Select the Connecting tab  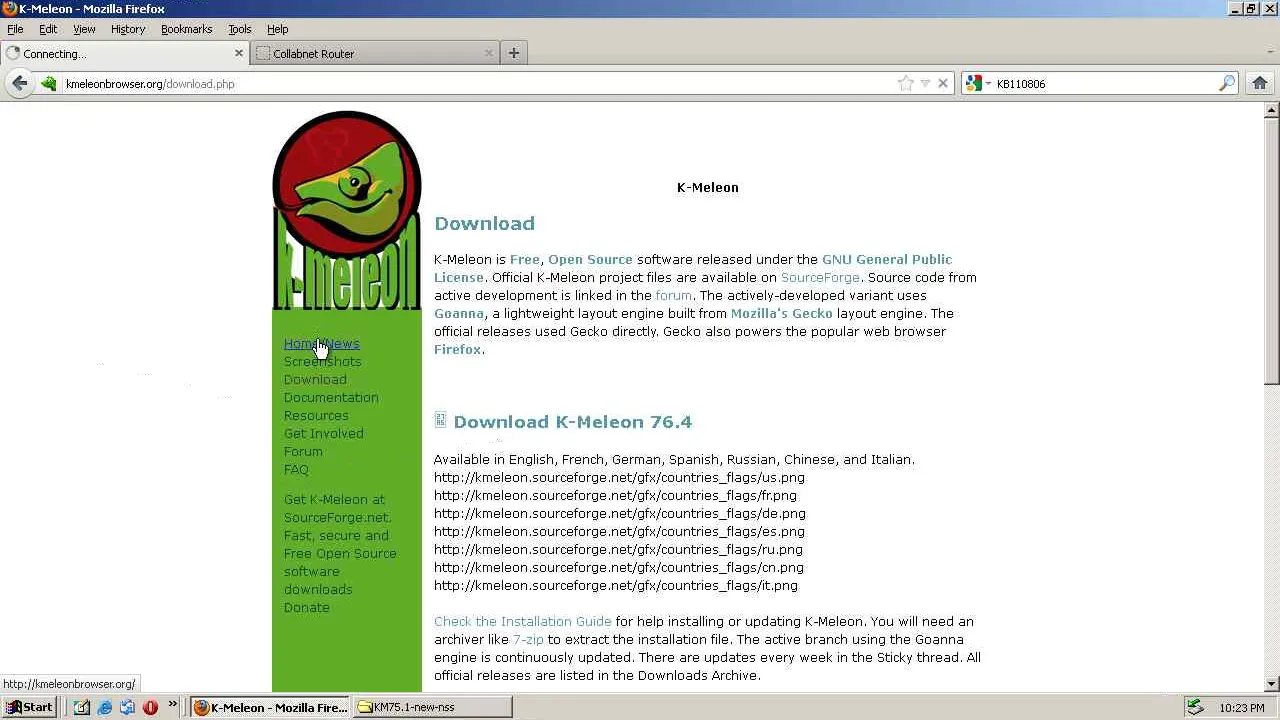point(124,53)
